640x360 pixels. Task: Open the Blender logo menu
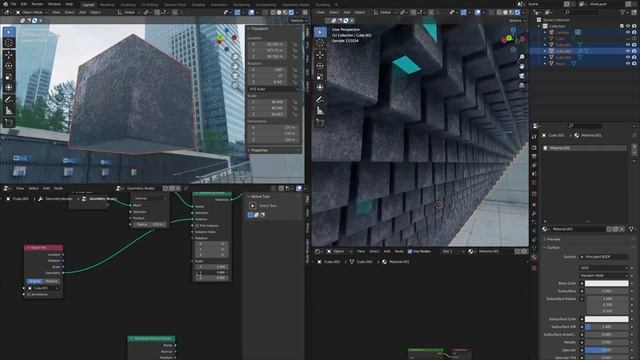pos(5,4)
